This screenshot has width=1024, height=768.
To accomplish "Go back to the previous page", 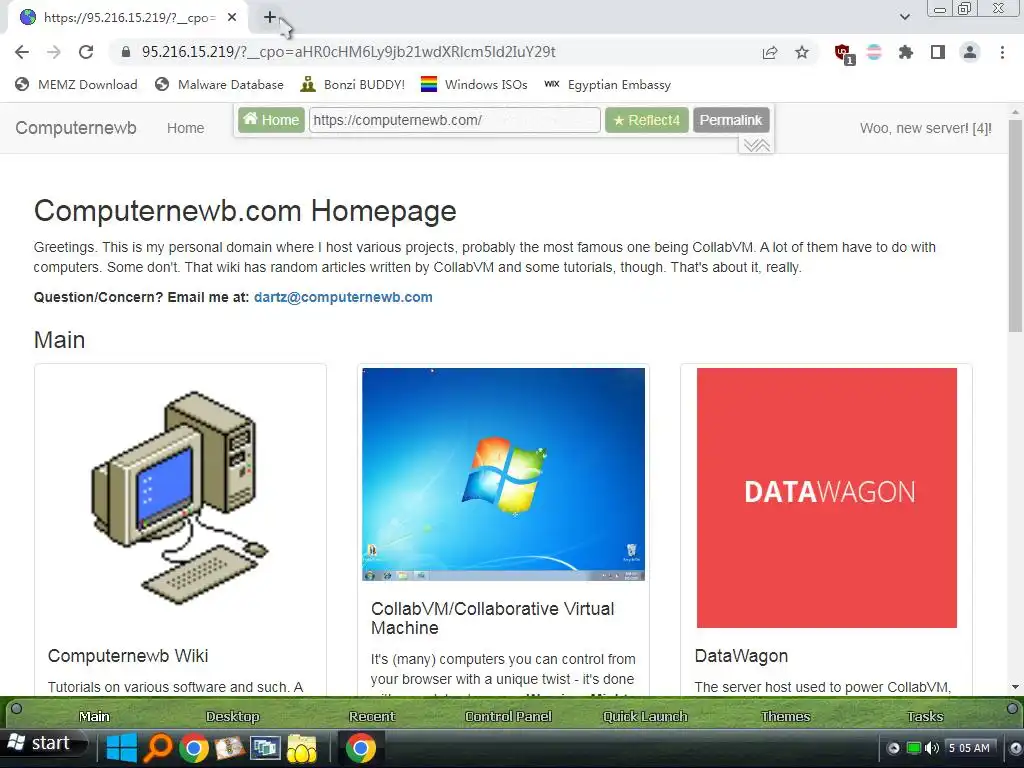I will pos(22,52).
